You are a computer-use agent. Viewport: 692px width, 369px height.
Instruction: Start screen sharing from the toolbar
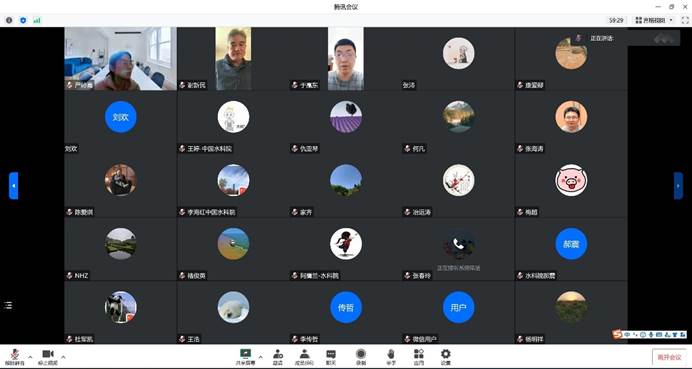click(245, 356)
